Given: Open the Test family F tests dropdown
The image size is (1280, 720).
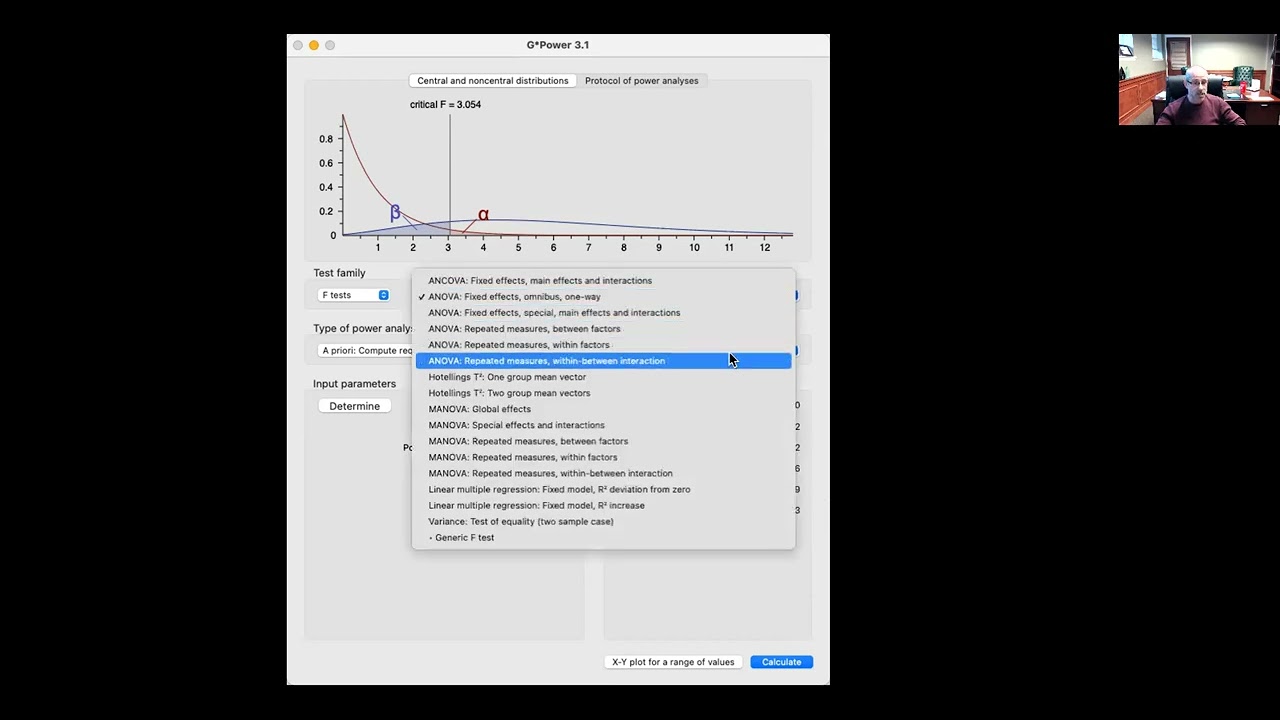Looking at the screenshot, I should pyautogui.click(x=354, y=295).
